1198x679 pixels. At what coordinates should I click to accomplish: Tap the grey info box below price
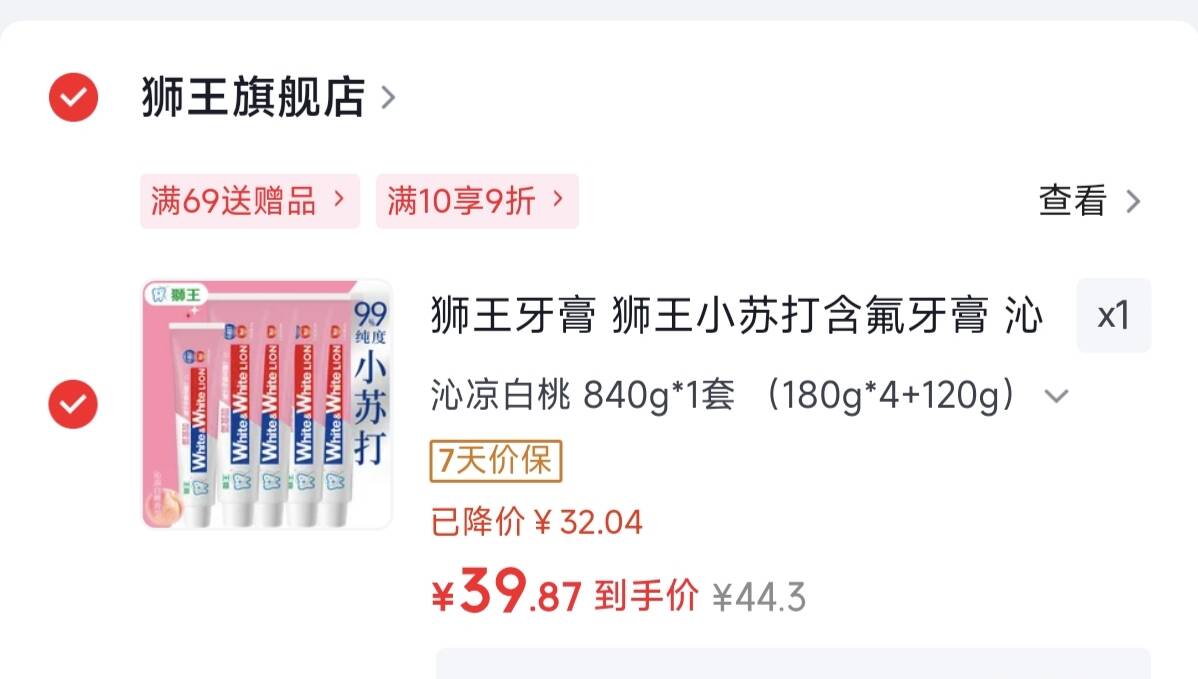click(x=793, y=664)
